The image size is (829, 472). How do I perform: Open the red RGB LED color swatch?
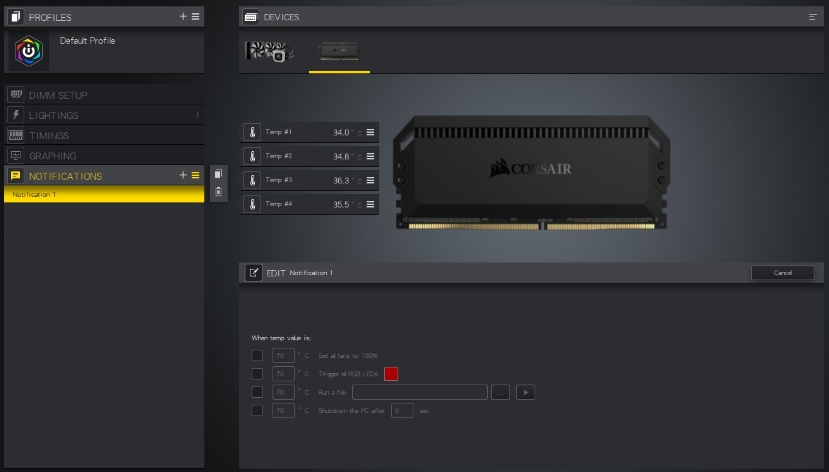point(391,374)
